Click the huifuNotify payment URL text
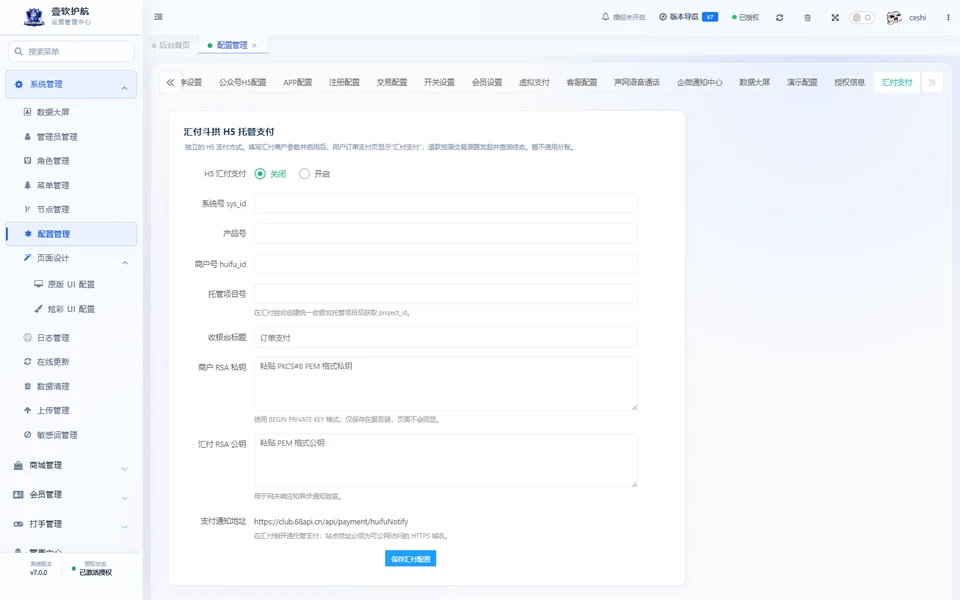The image size is (960, 600). 331,522
